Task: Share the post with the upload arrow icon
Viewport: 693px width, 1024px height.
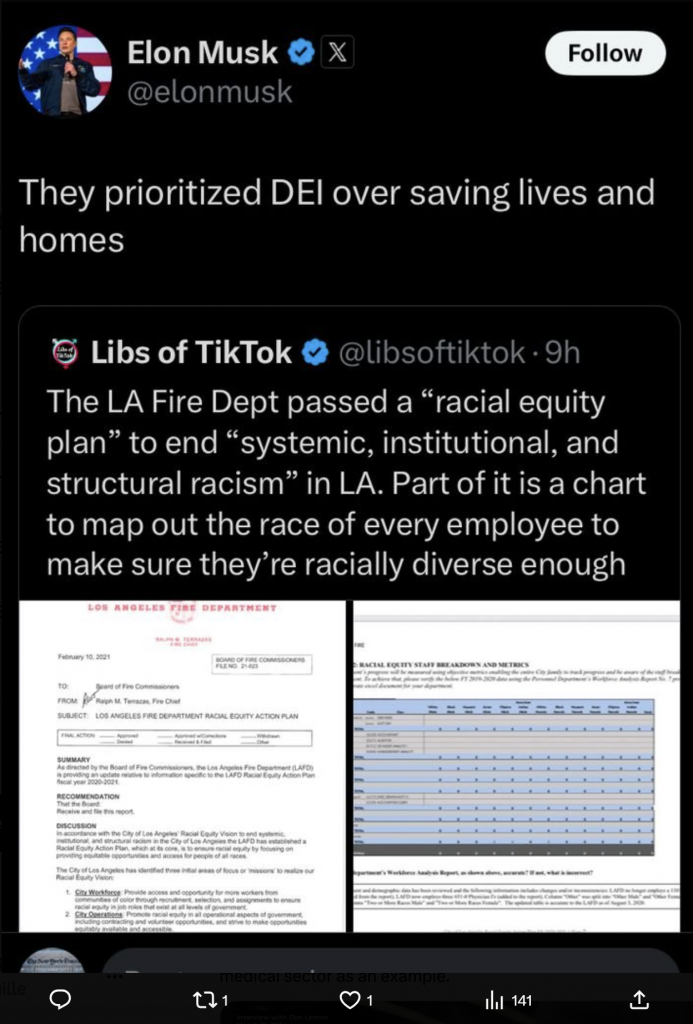Action: tap(639, 1000)
